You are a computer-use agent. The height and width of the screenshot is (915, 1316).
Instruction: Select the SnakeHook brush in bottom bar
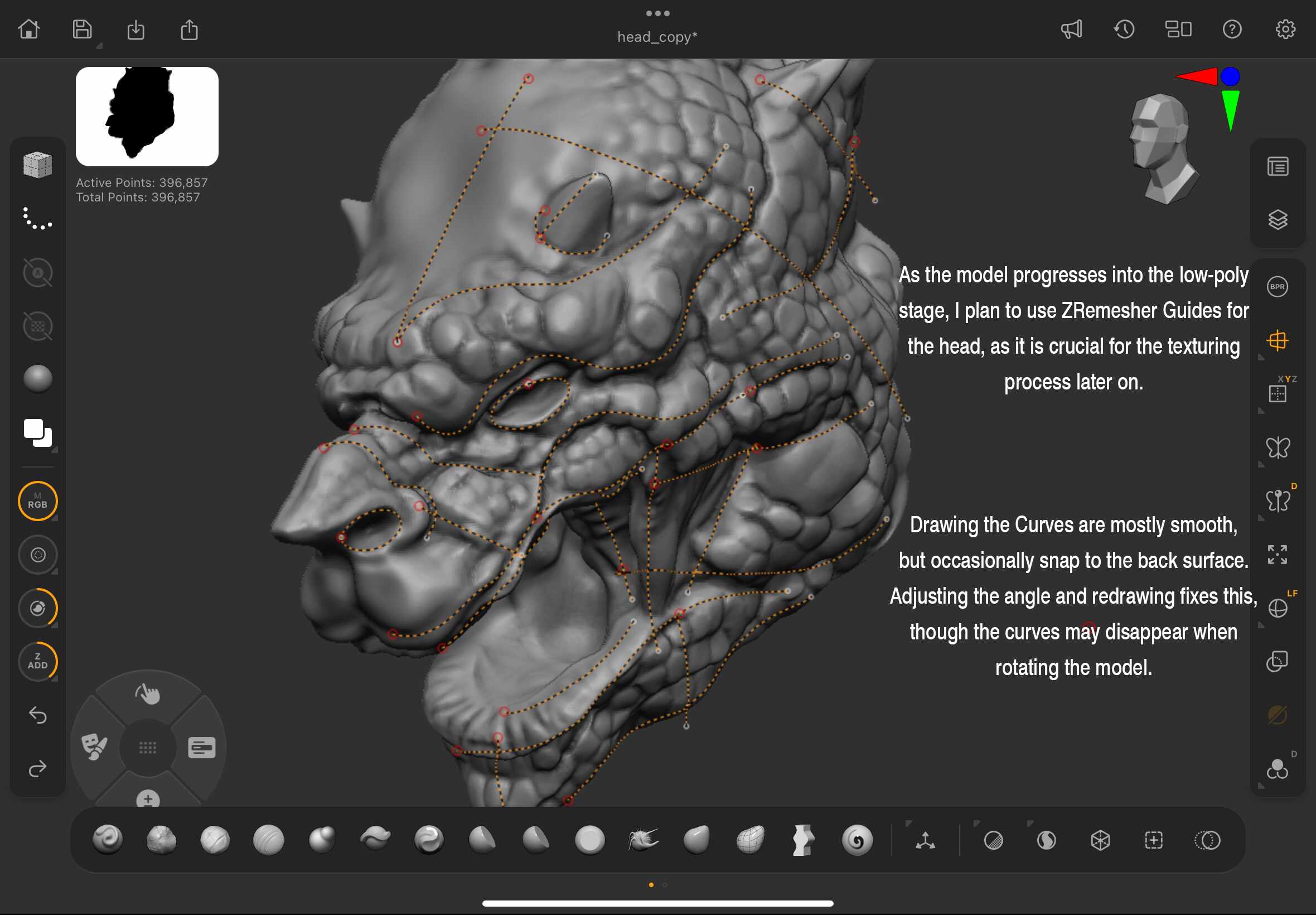(x=643, y=840)
